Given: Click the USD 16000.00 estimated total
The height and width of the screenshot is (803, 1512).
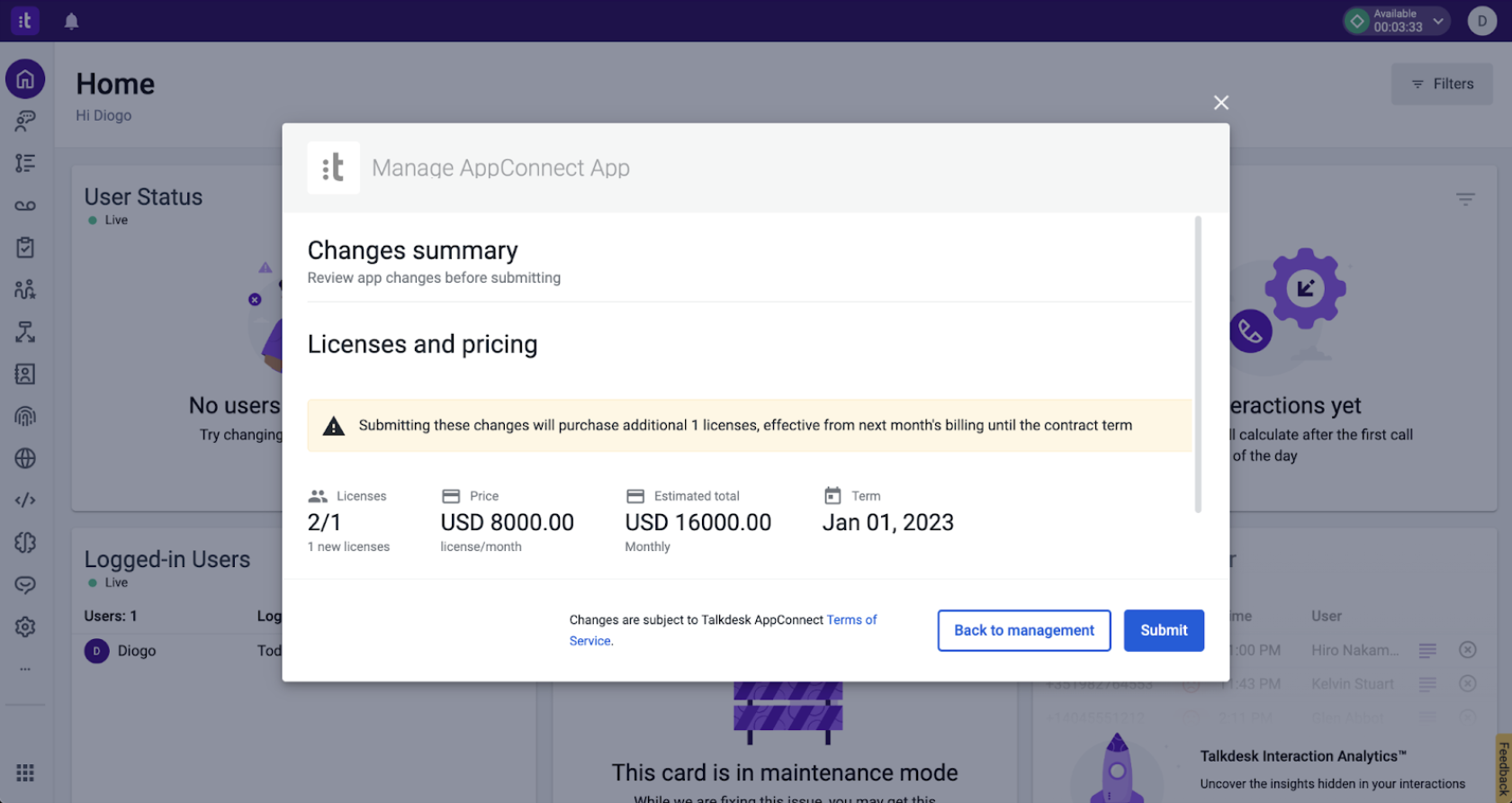Looking at the screenshot, I should pos(697,522).
